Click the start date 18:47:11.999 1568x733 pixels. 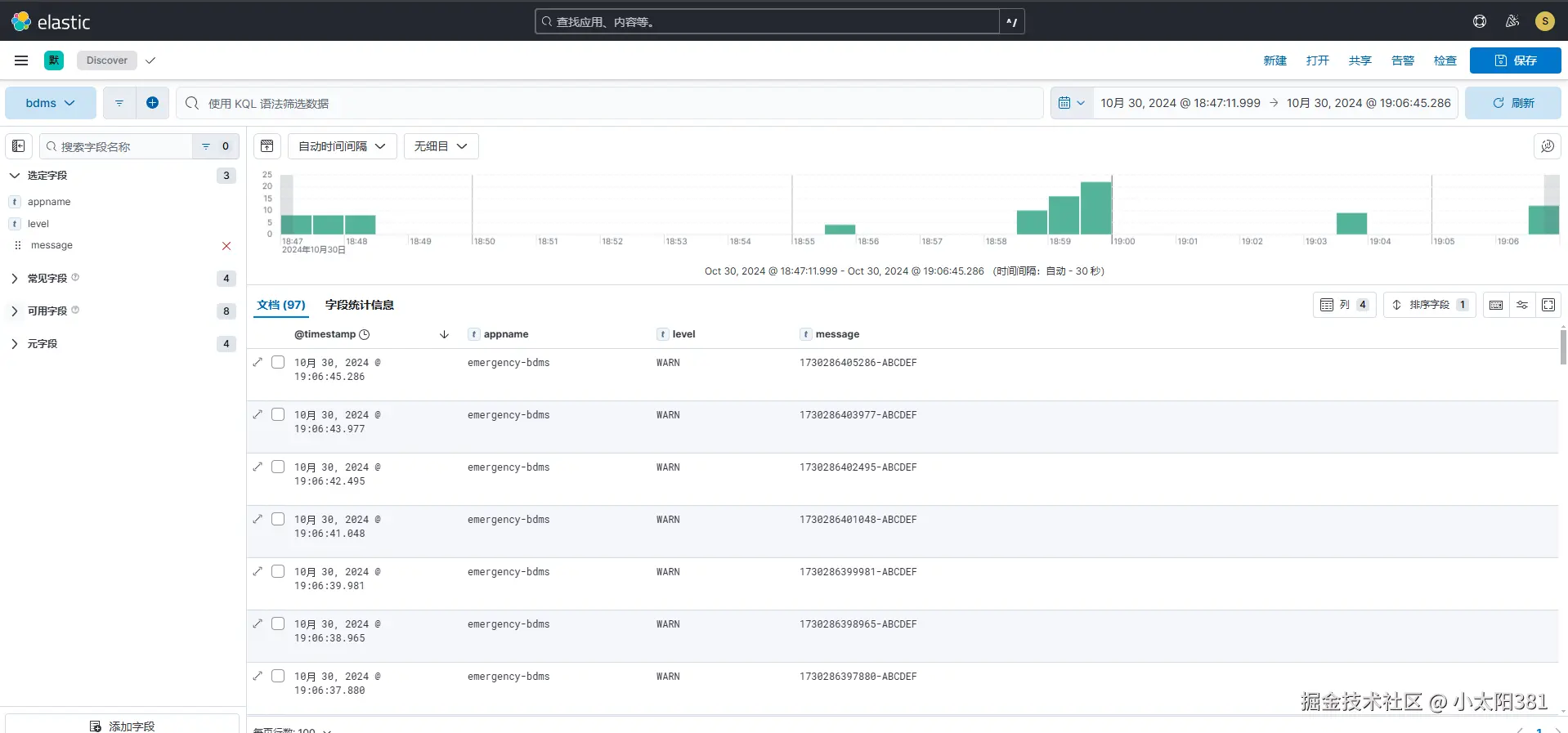1180,103
